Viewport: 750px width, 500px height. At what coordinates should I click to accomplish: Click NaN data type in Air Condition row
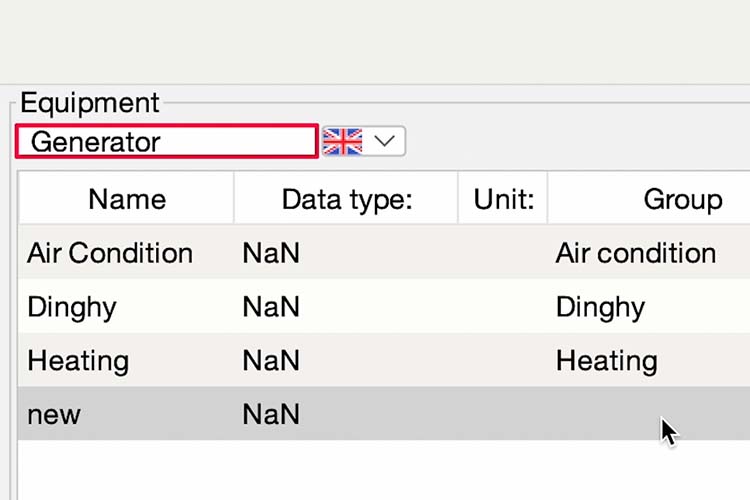271,253
